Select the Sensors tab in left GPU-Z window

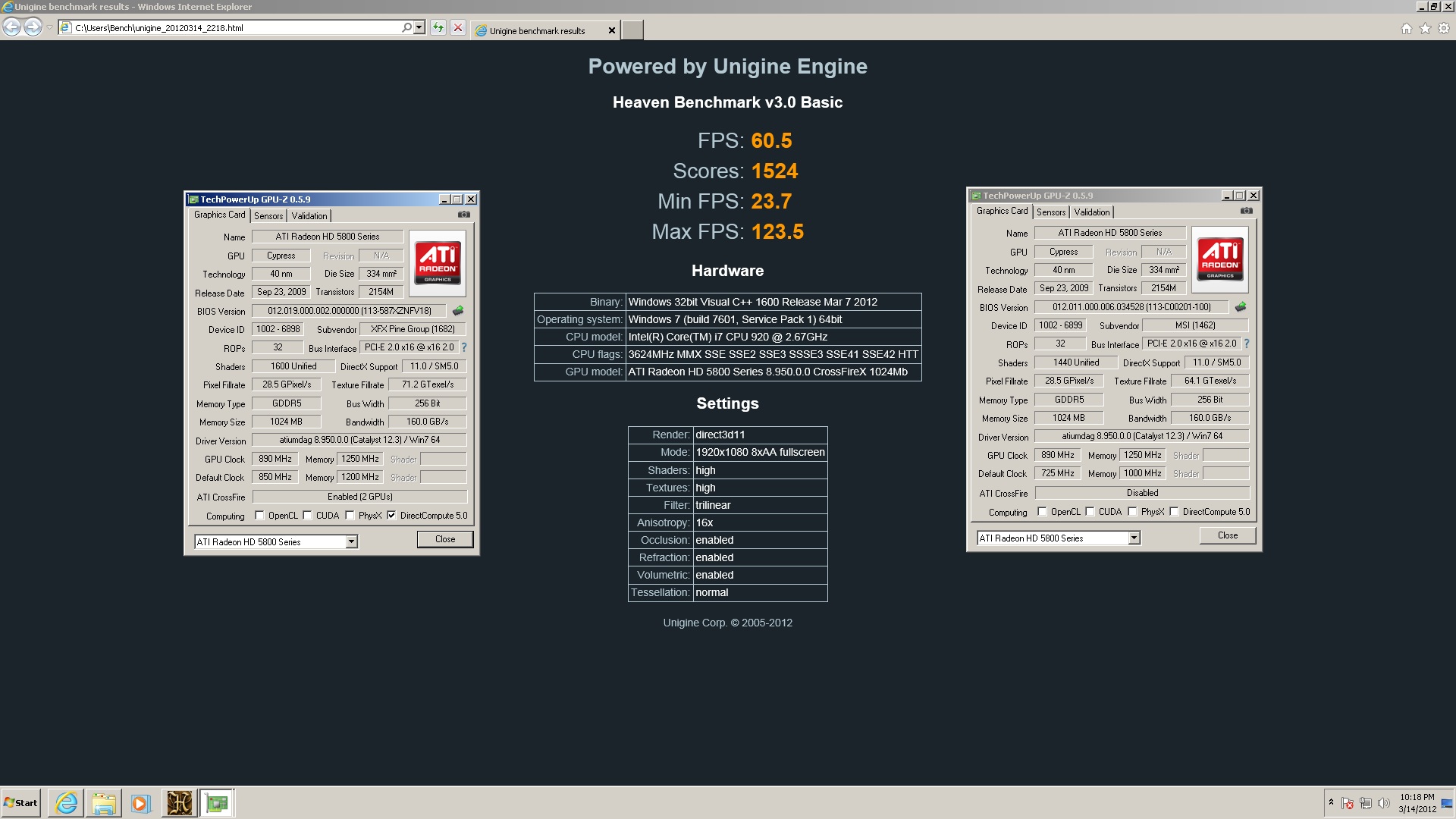(268, 216)
